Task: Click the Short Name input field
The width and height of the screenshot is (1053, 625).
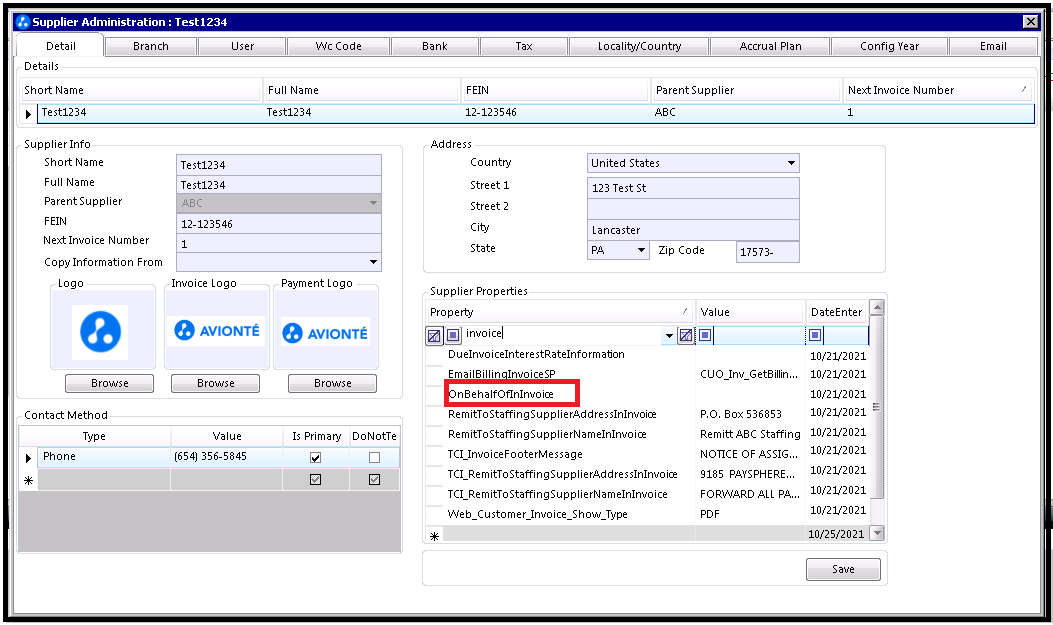Action: pos(279,164)
